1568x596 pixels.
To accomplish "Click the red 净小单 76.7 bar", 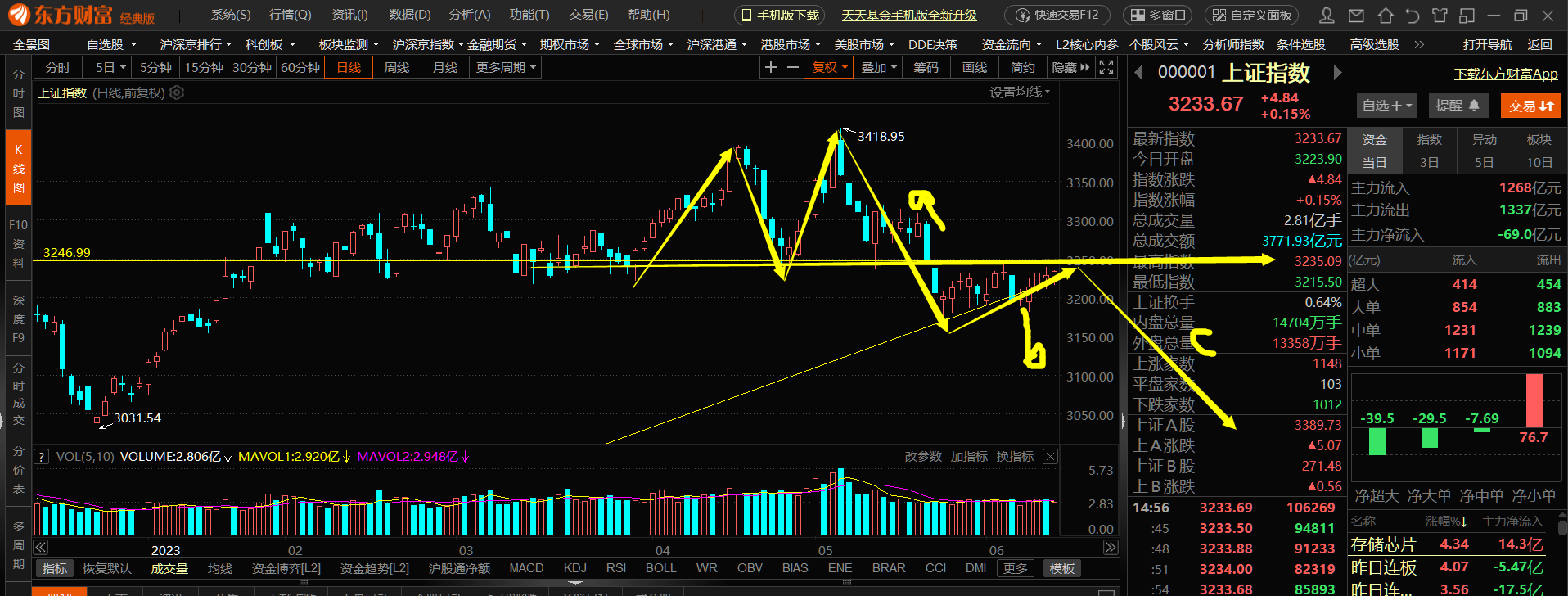I will point(1534,400).
